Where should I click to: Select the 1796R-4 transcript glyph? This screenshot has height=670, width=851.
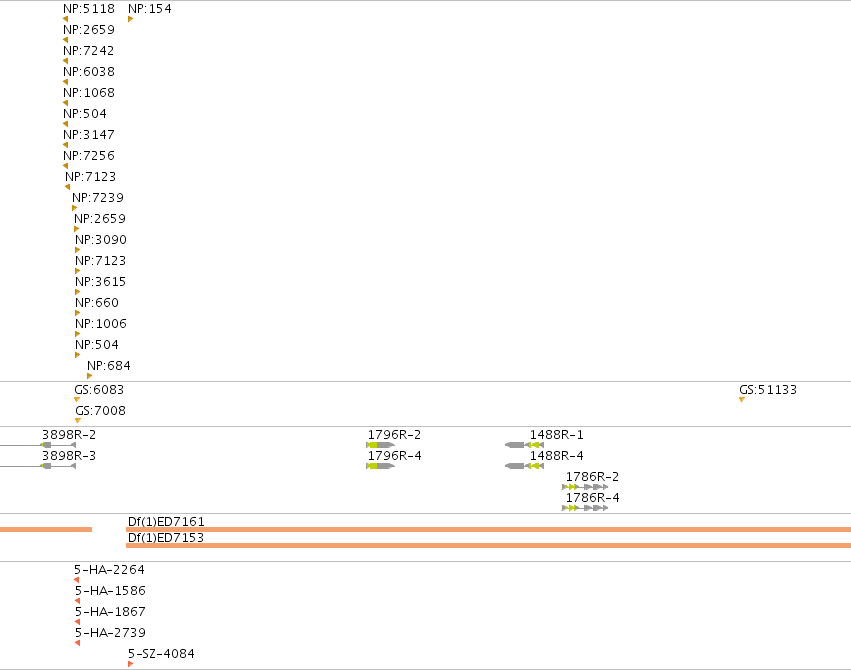(380, 466)
